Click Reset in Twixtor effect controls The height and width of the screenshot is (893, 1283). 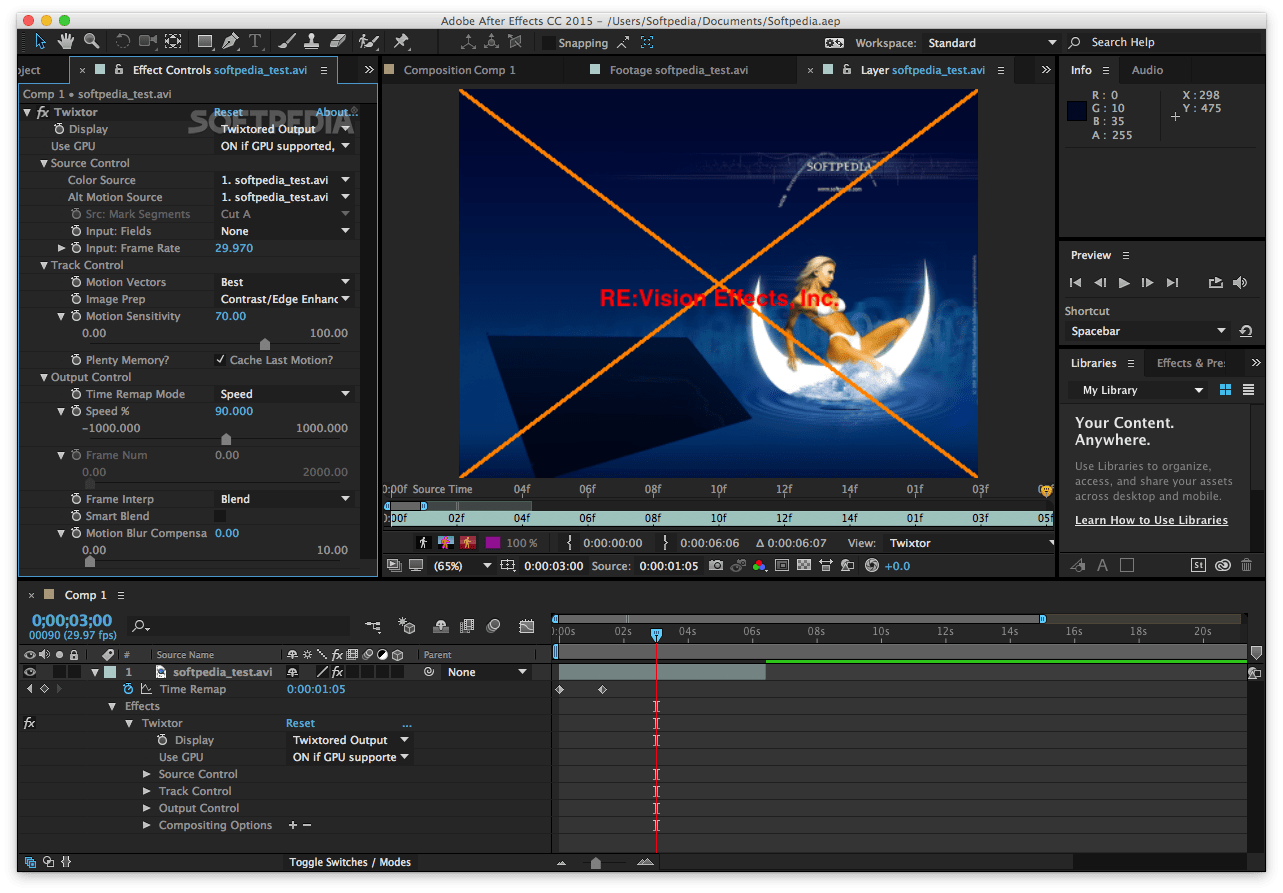[x=228, y=112]
